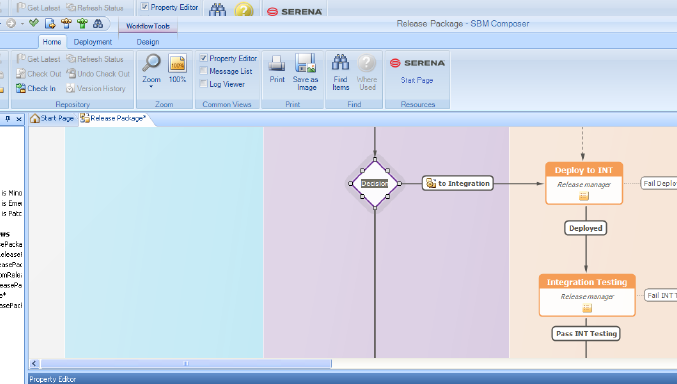Close the left side panel
The height and width of the screenshot is (384, 677).
coord(19,119)
